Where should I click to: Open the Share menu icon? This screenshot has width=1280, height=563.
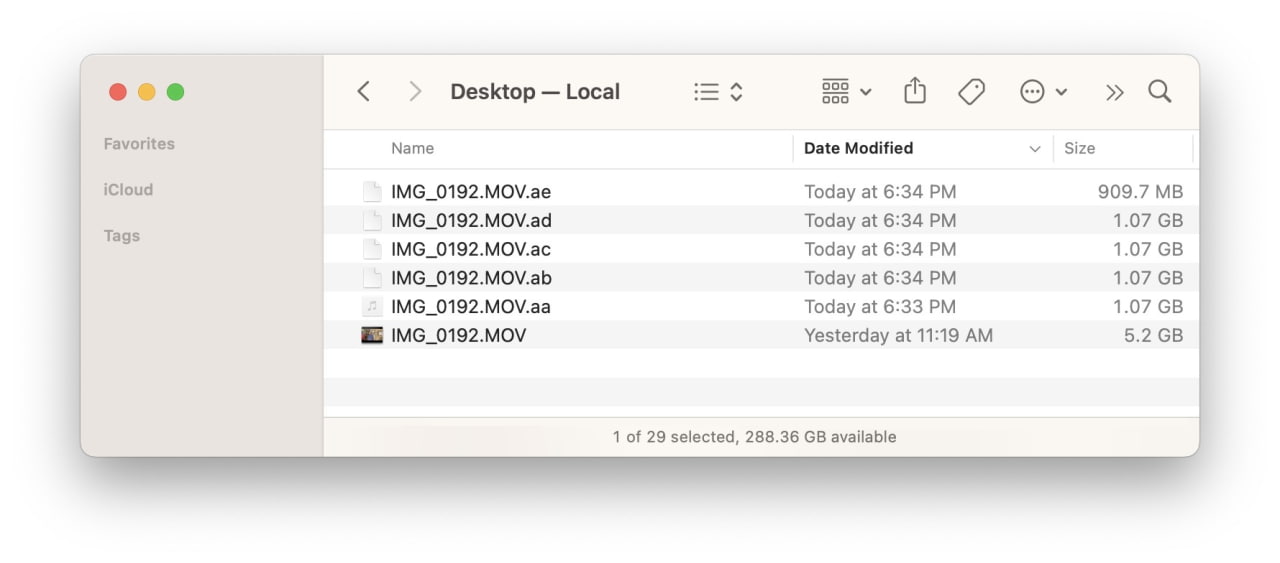tap(914, 92)
